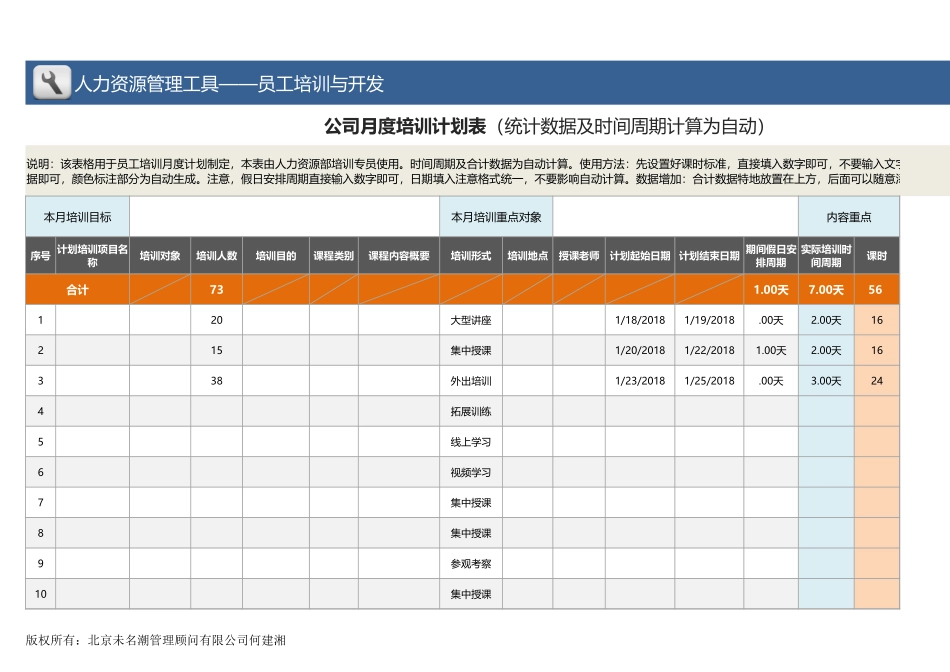Screen dimensions: 950x672
Task: Click the total class hours value 56
Action: click(x=875, y=290)
